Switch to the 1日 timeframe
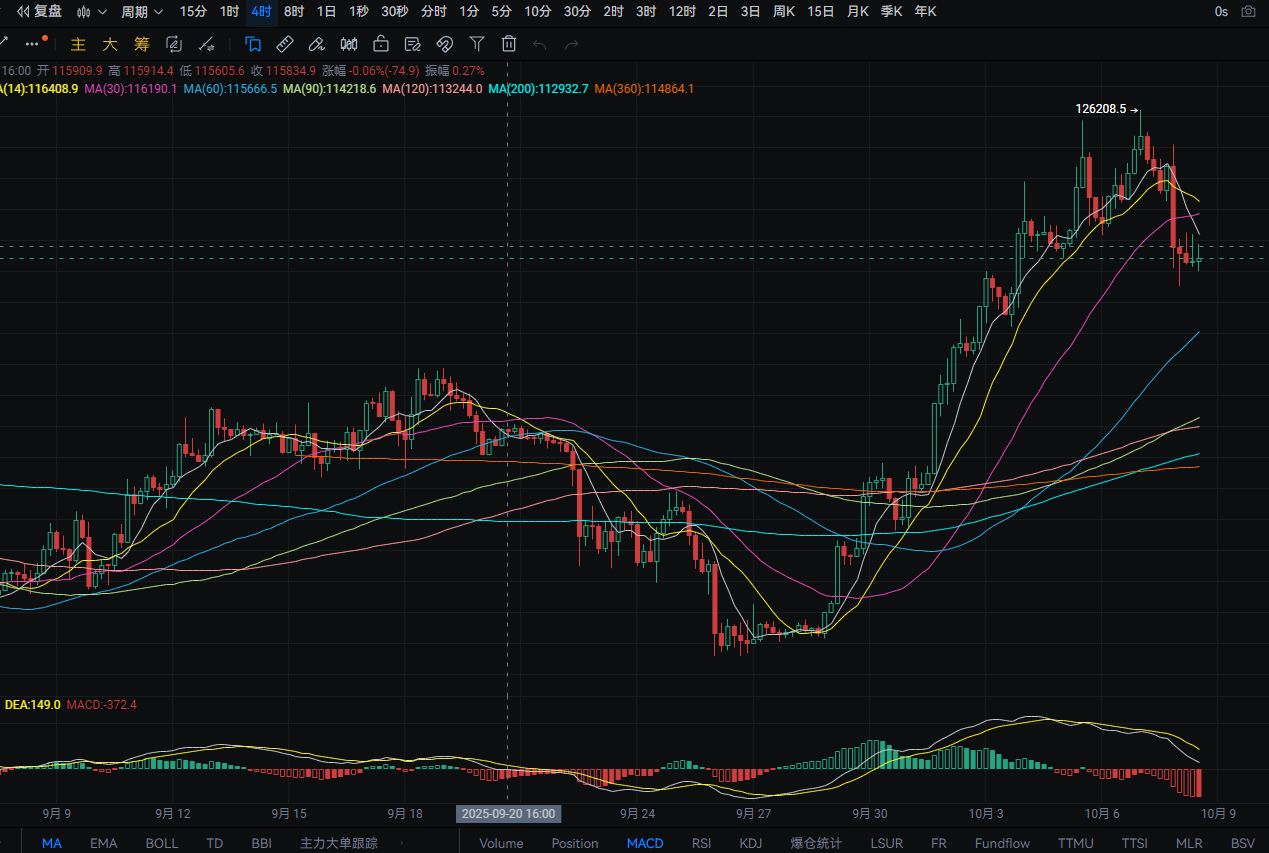The width and height of the screenshot is (1269, 853). click(326, 12)
